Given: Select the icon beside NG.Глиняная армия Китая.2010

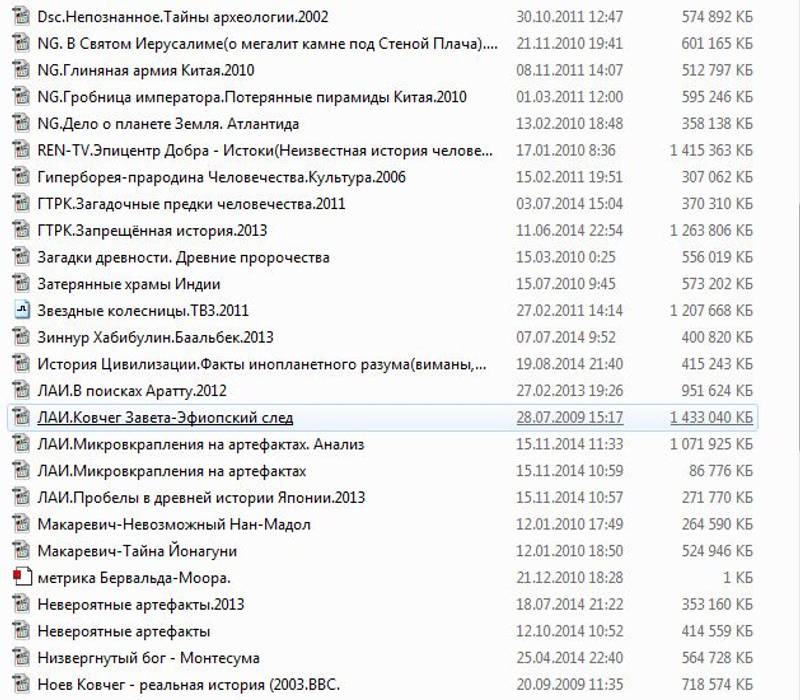Looking at the screenshot, I should pos(21,69).
